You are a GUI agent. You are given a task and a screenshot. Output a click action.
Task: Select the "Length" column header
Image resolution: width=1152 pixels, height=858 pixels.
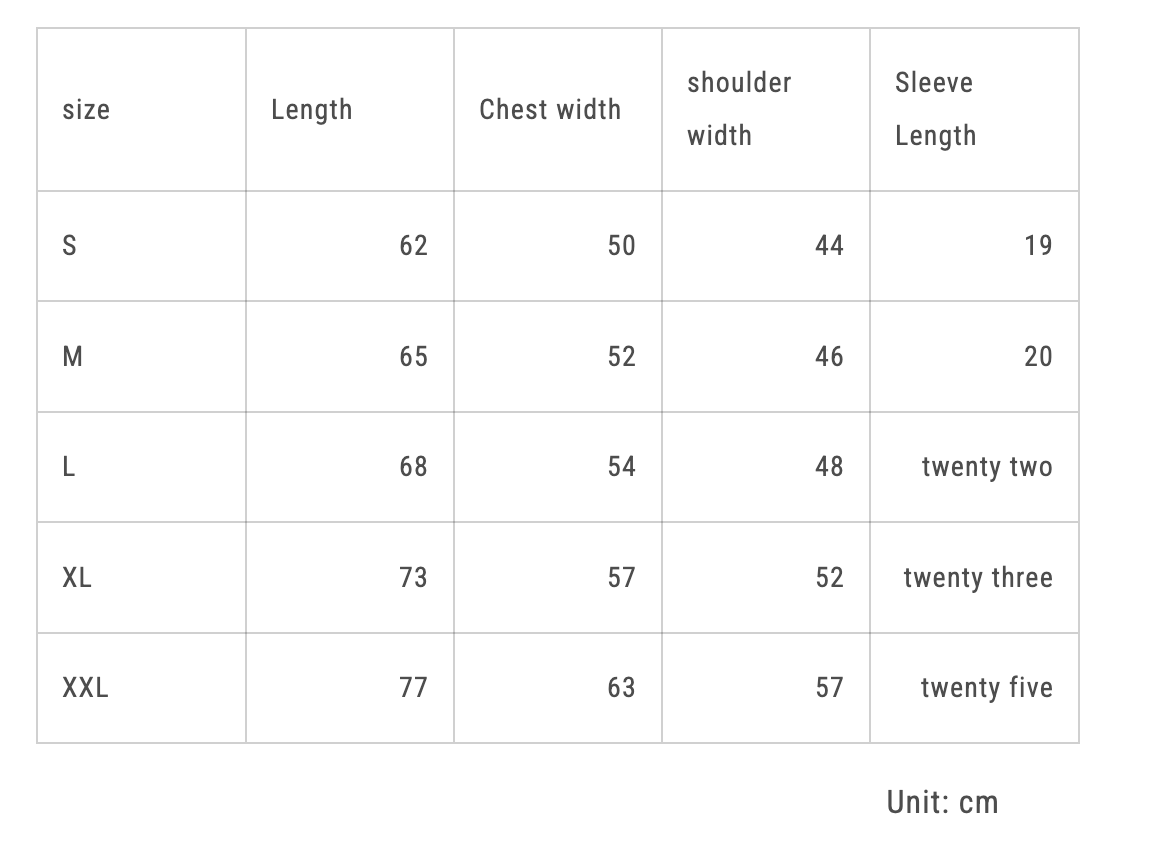311,109
